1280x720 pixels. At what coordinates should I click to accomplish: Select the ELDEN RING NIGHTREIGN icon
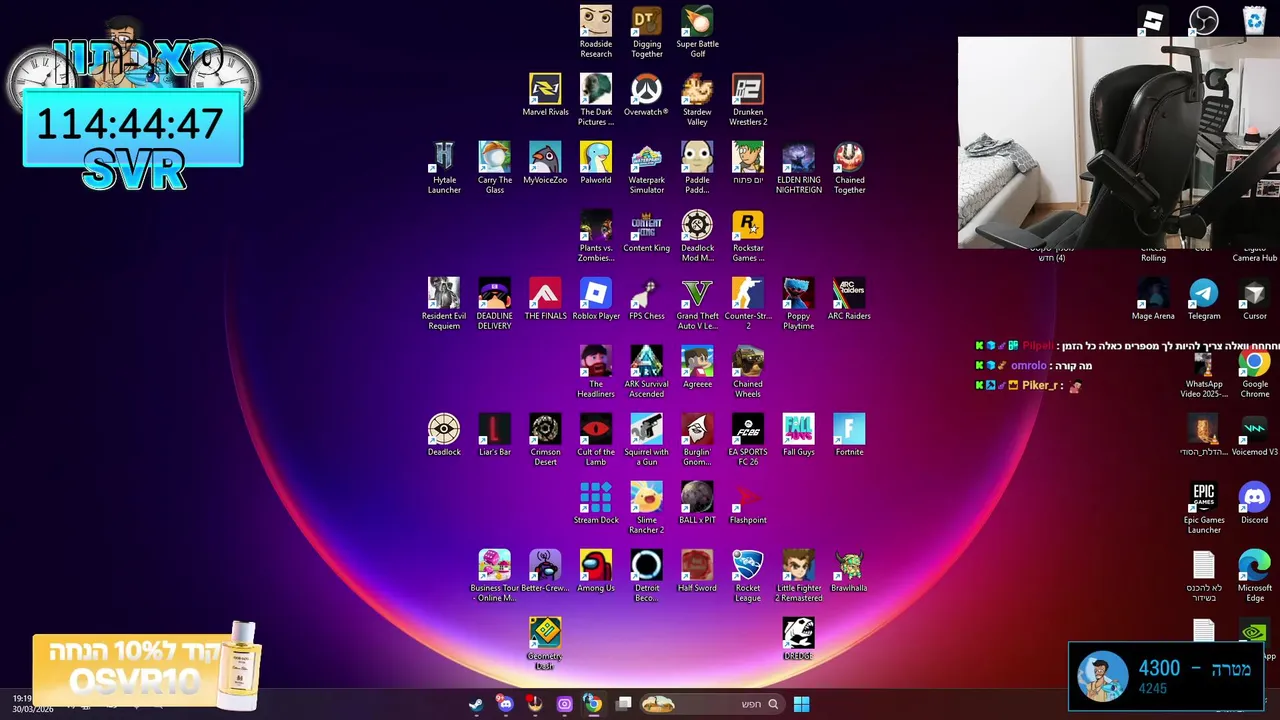798,157
